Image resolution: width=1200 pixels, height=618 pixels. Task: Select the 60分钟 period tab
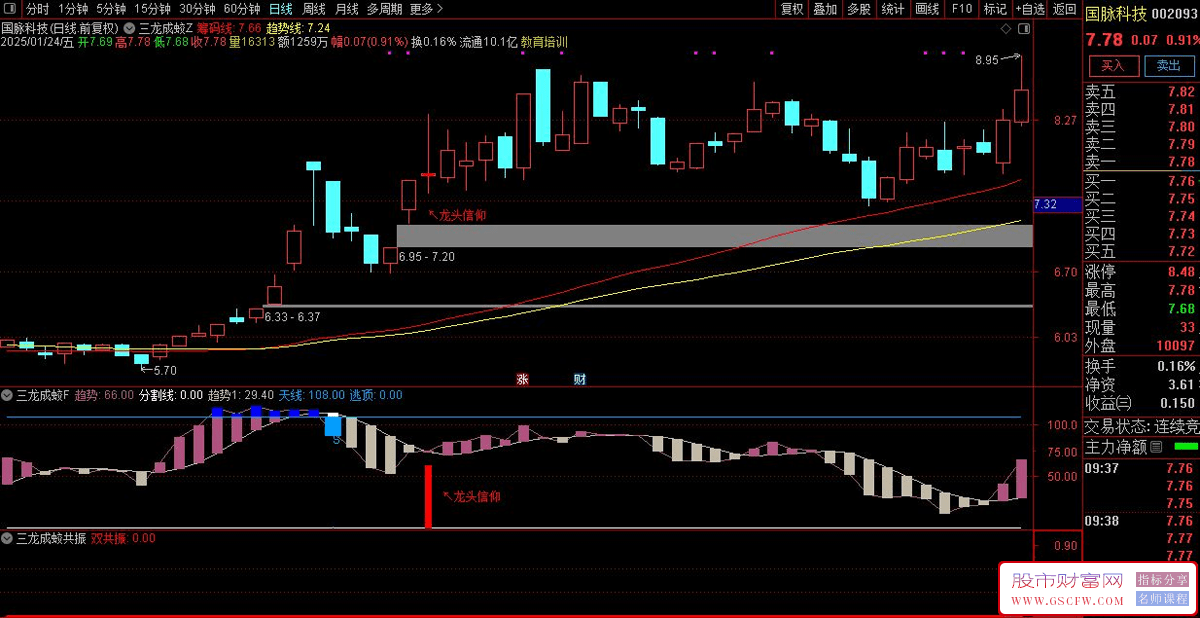[x=242, y=9]
